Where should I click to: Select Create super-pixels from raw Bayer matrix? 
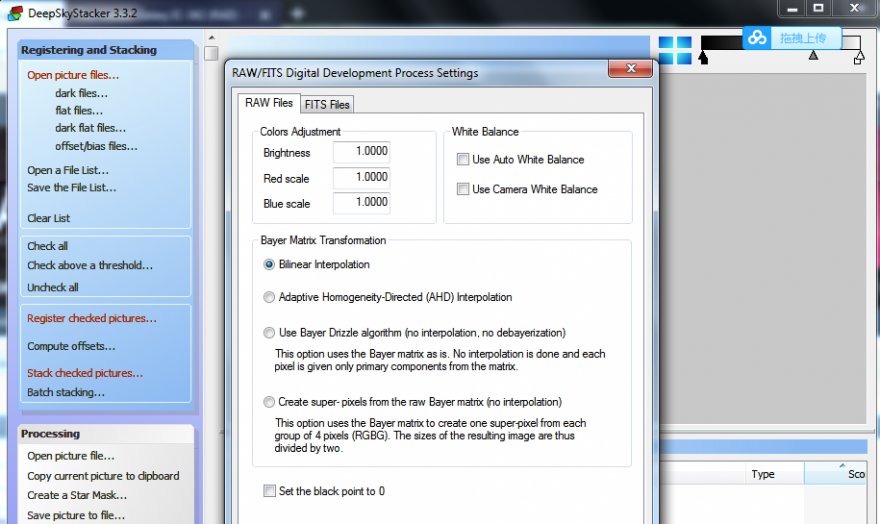[x=269, y=402]
